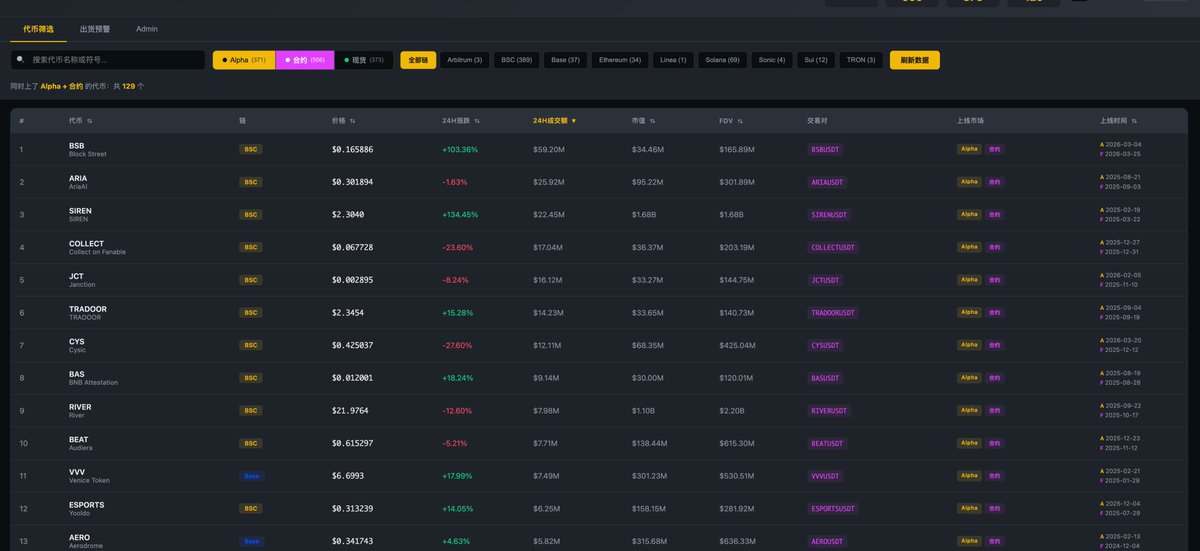
Task: Toggle the 现货 (373) market filter
Action: tap(364, 60)
